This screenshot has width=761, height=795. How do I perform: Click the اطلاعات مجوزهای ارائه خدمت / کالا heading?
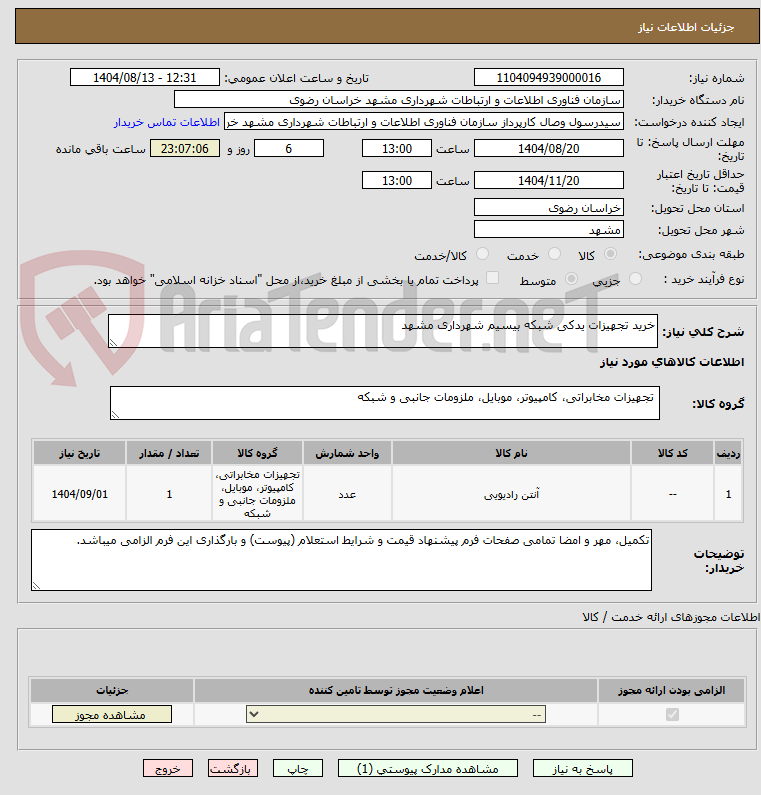671,617
